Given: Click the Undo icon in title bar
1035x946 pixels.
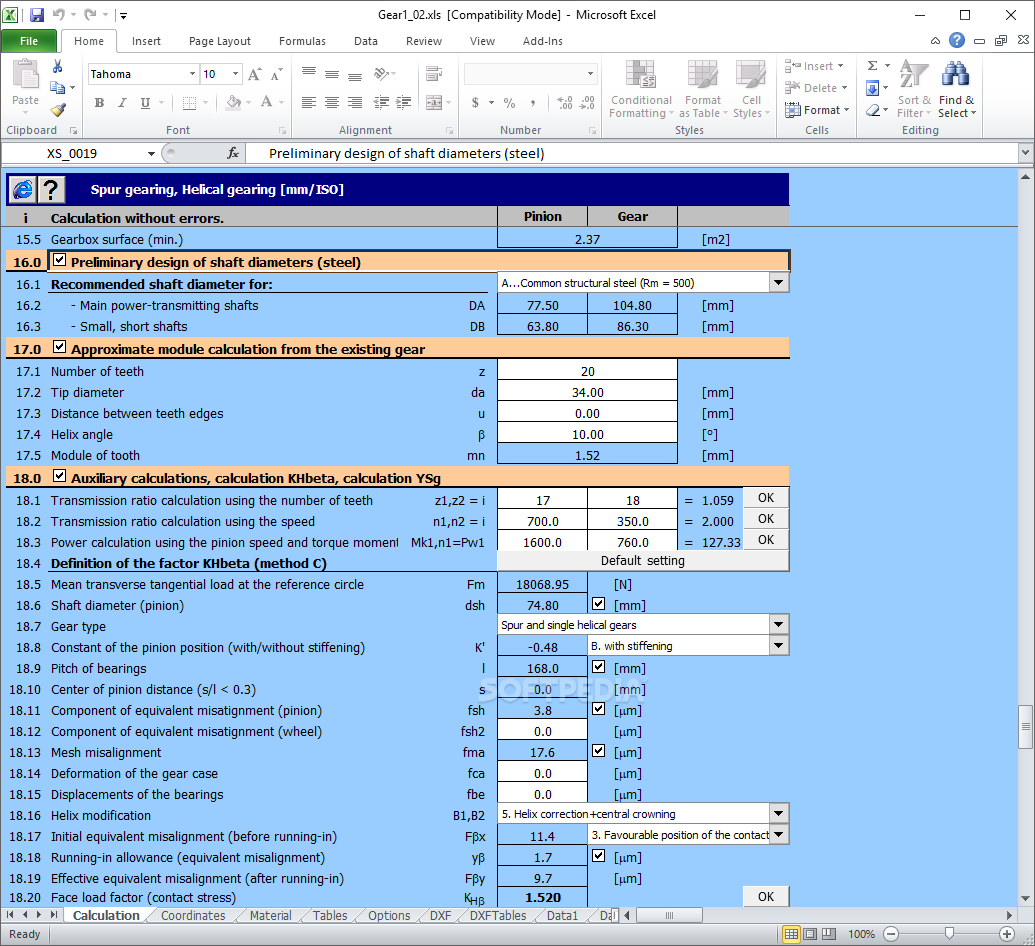Looking at the screenshot, I should coord(59,15).
